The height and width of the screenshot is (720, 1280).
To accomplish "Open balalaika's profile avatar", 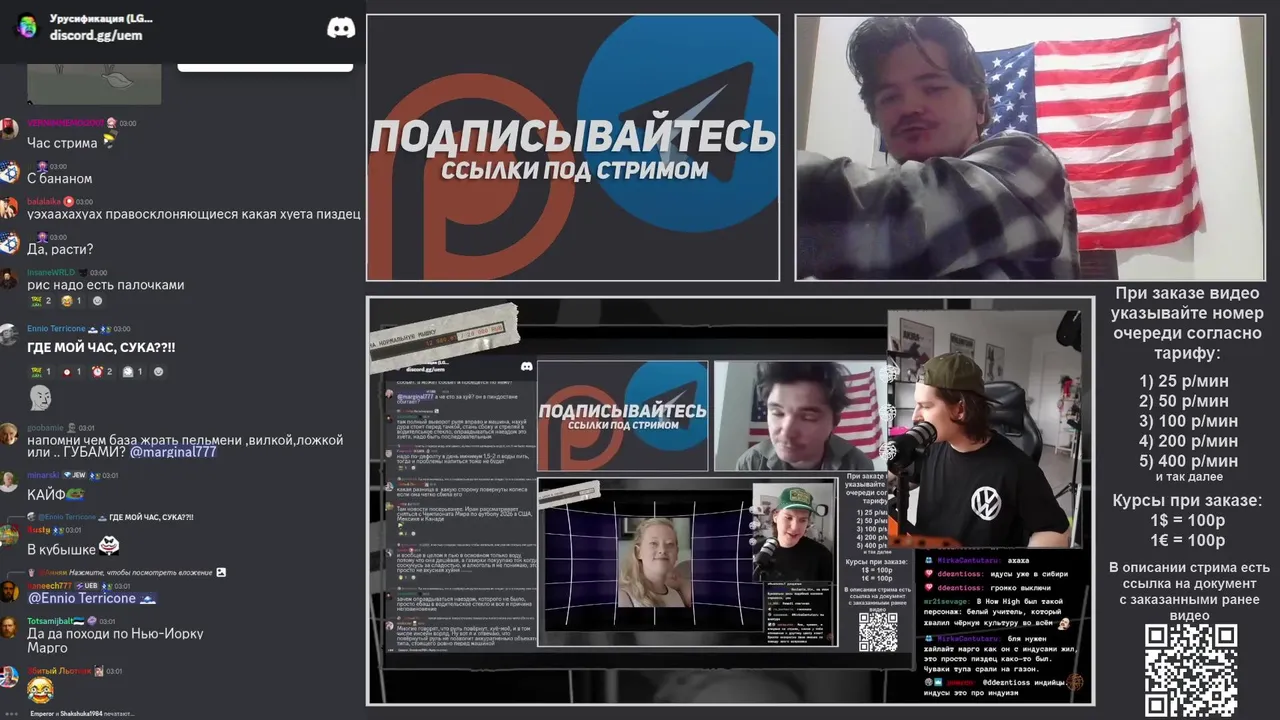I will pyautogui.click(x=9, y=208).
